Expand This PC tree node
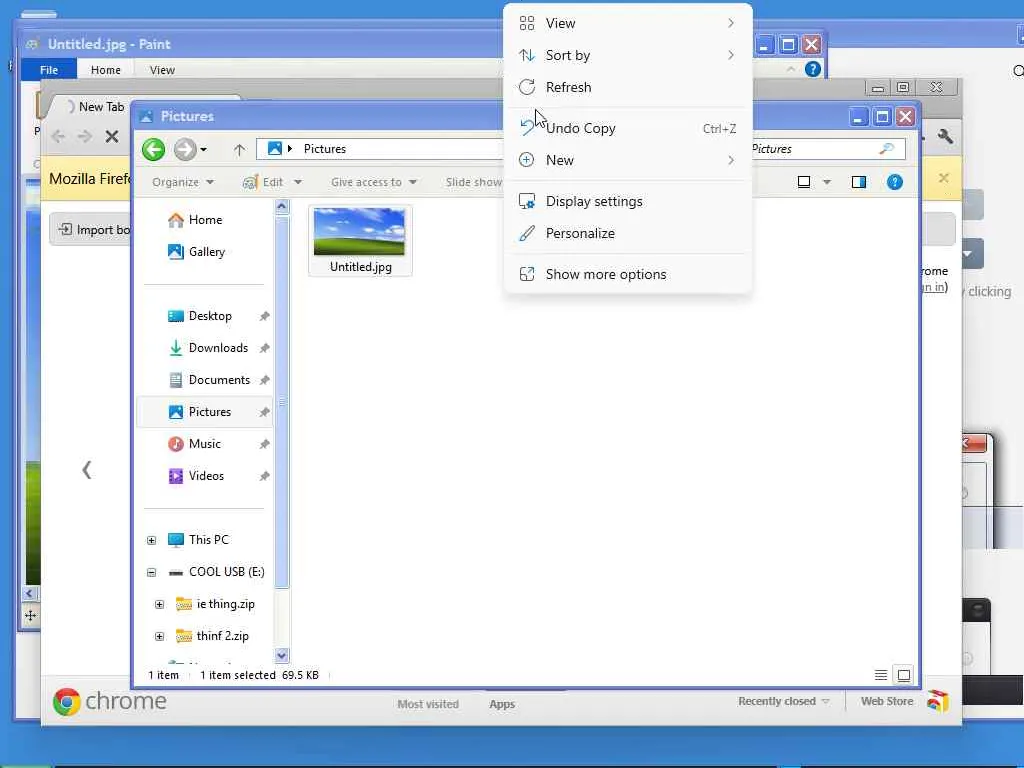 coord(152,540)
